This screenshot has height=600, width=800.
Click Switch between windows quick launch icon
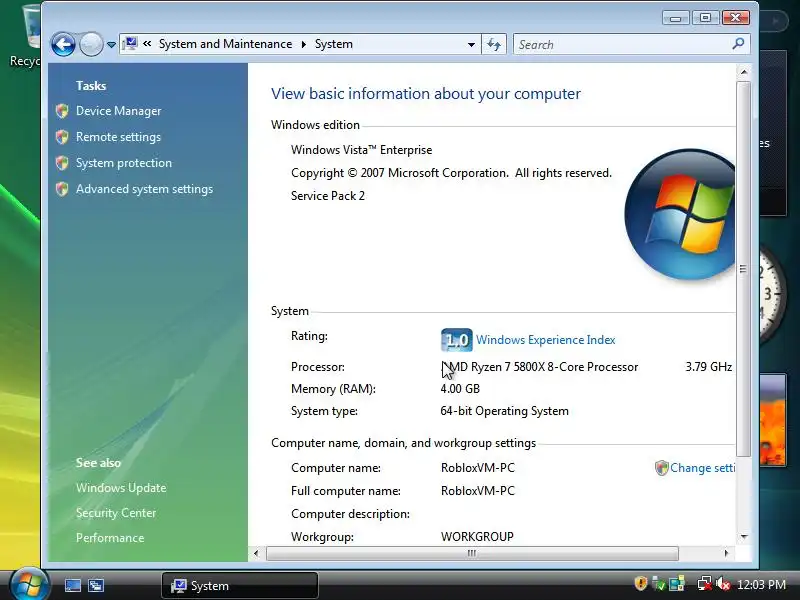pos(96,586)
